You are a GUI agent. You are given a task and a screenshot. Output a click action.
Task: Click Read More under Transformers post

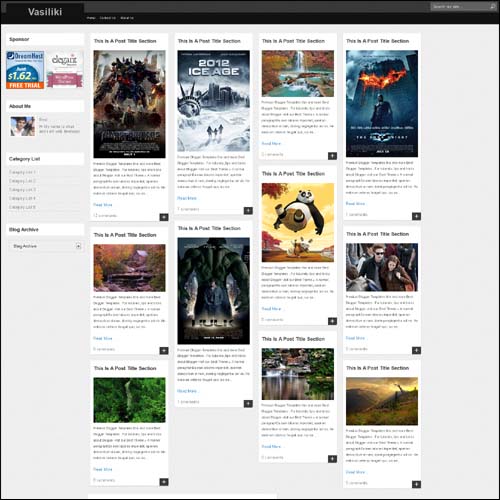[103, 205]
